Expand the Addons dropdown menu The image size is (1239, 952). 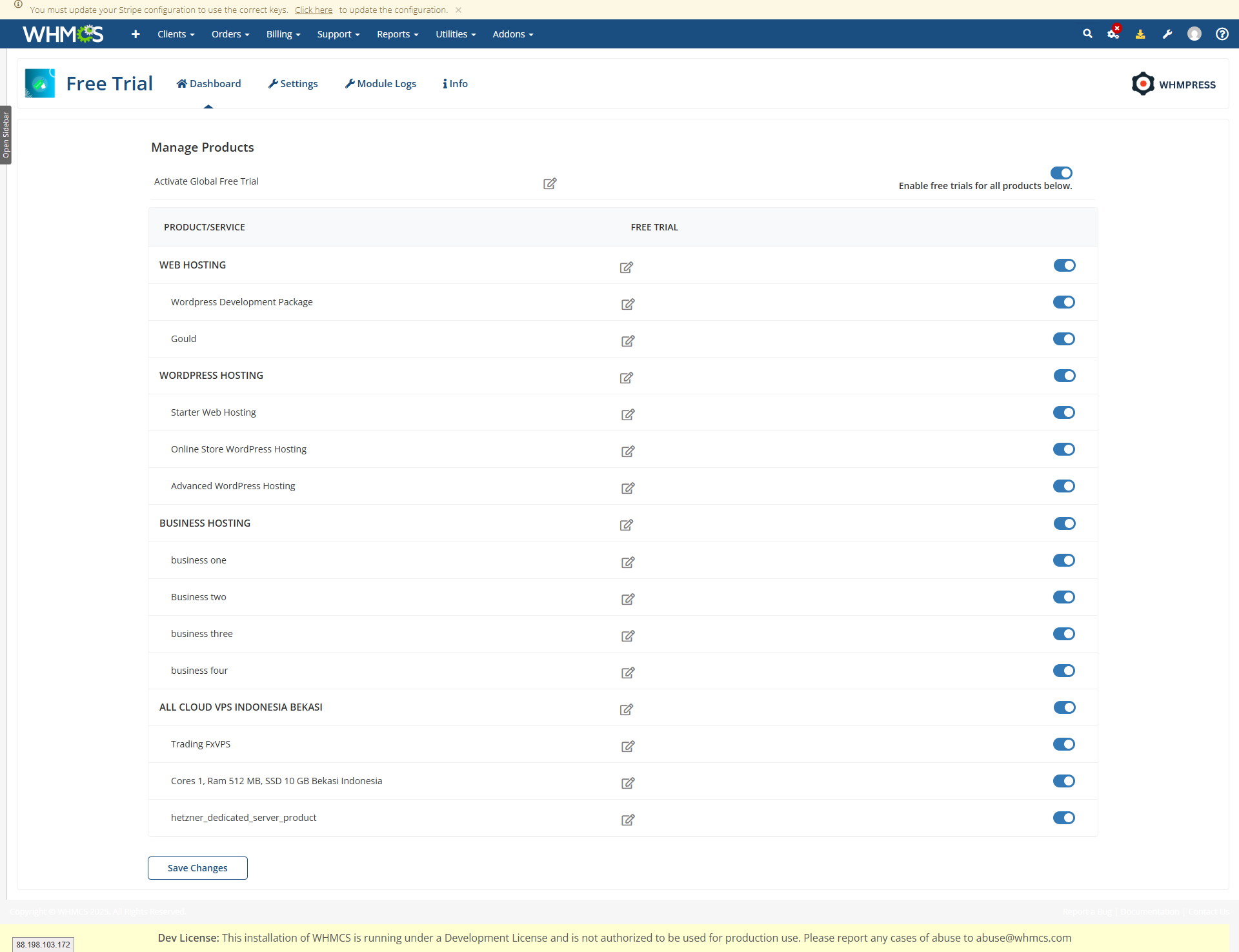[512, 34]
